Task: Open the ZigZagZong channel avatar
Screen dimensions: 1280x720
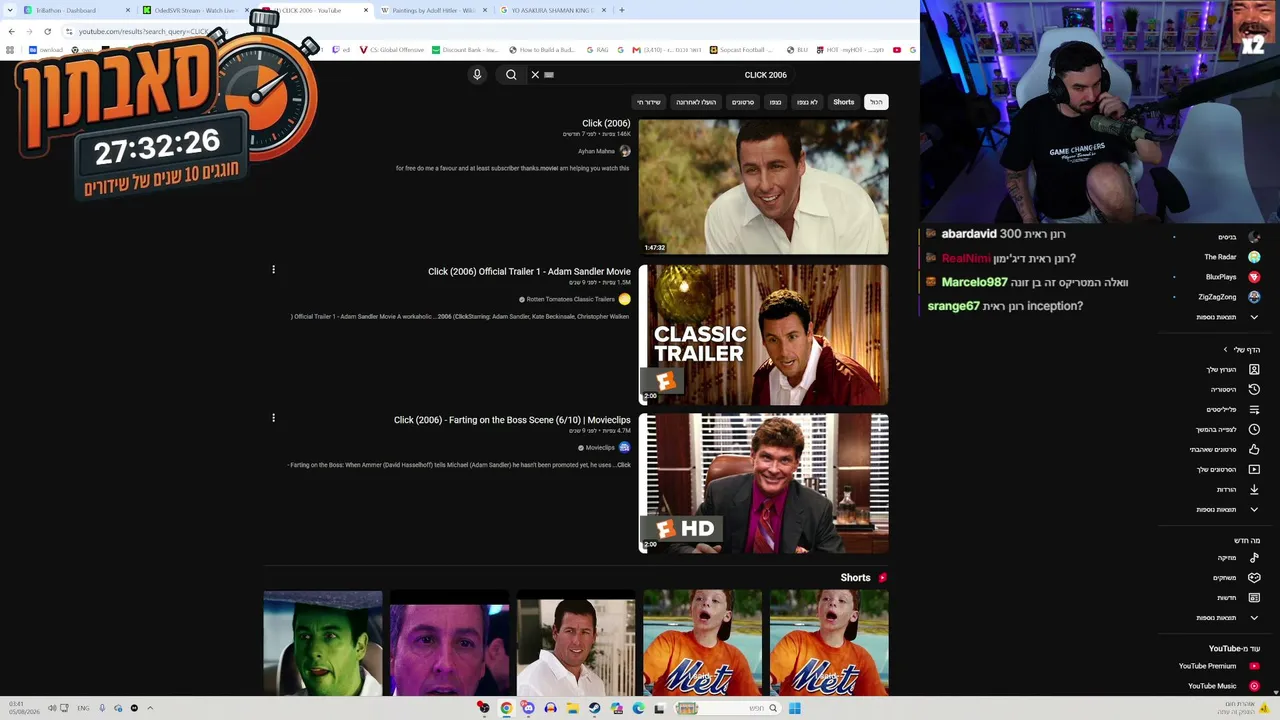Action: pos(1254,297)
